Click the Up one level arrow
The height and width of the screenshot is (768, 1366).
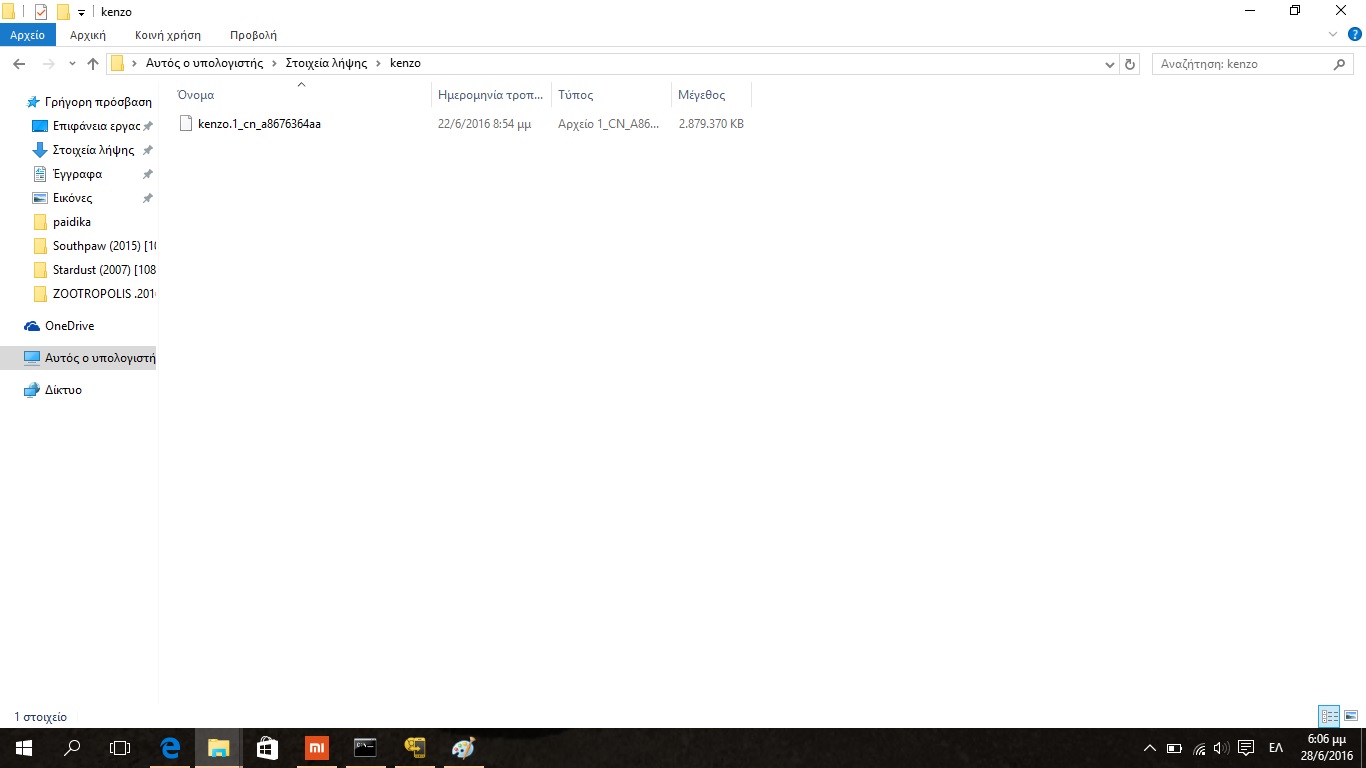[93, 64]
